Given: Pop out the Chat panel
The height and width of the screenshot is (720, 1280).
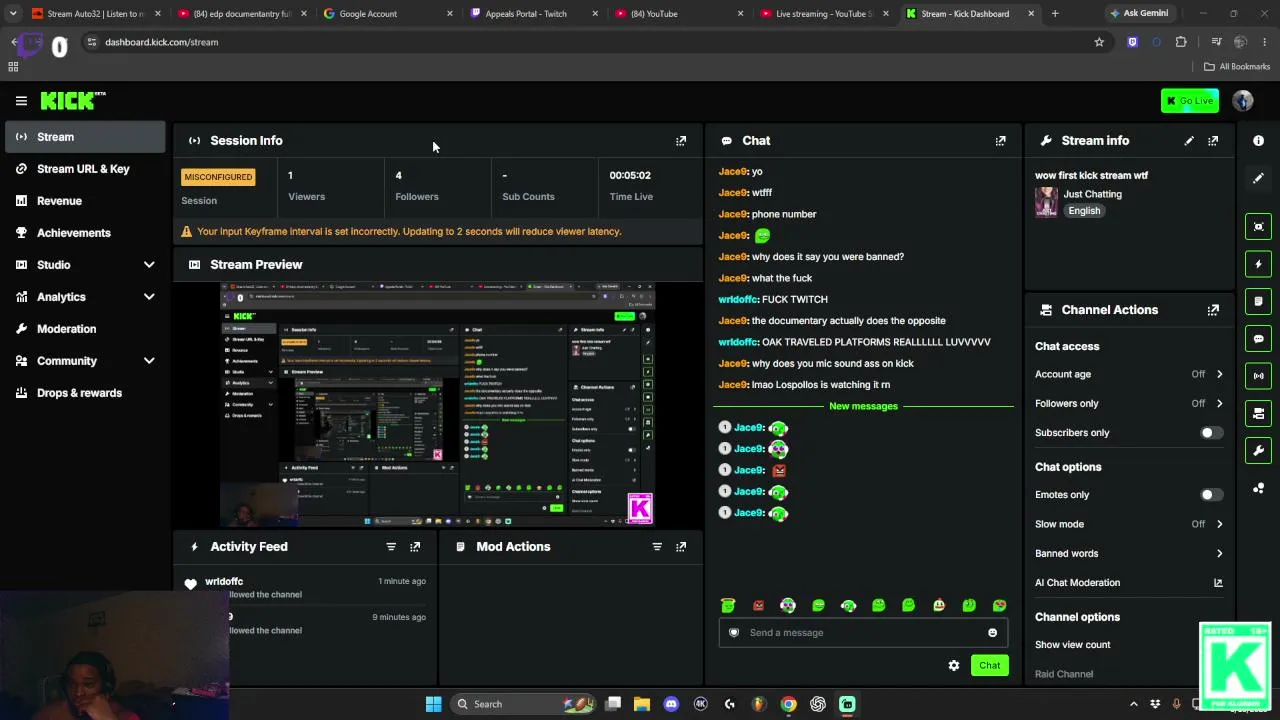Looking at the screenshot, I should [x=1000, y=141].
